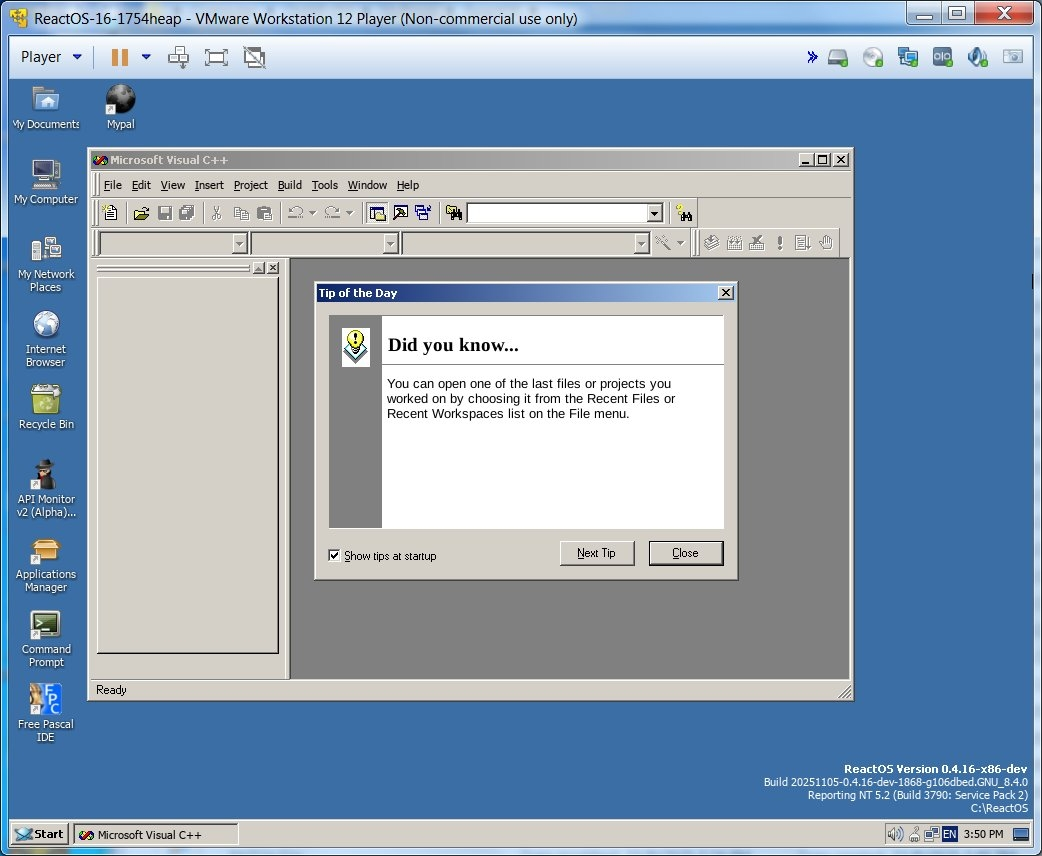Screen dimensions: 1042x856
Task: Expand the Find text combo box
Action: pos(654,213)
